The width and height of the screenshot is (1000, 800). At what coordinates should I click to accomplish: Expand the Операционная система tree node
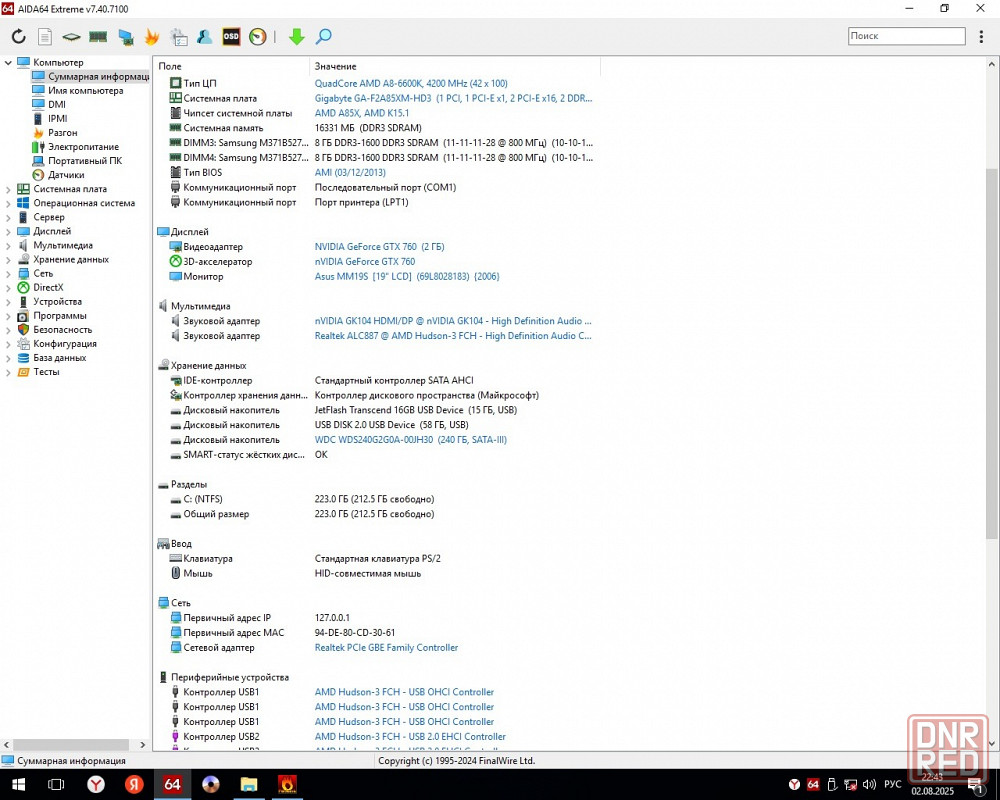(x=8, y=203)
